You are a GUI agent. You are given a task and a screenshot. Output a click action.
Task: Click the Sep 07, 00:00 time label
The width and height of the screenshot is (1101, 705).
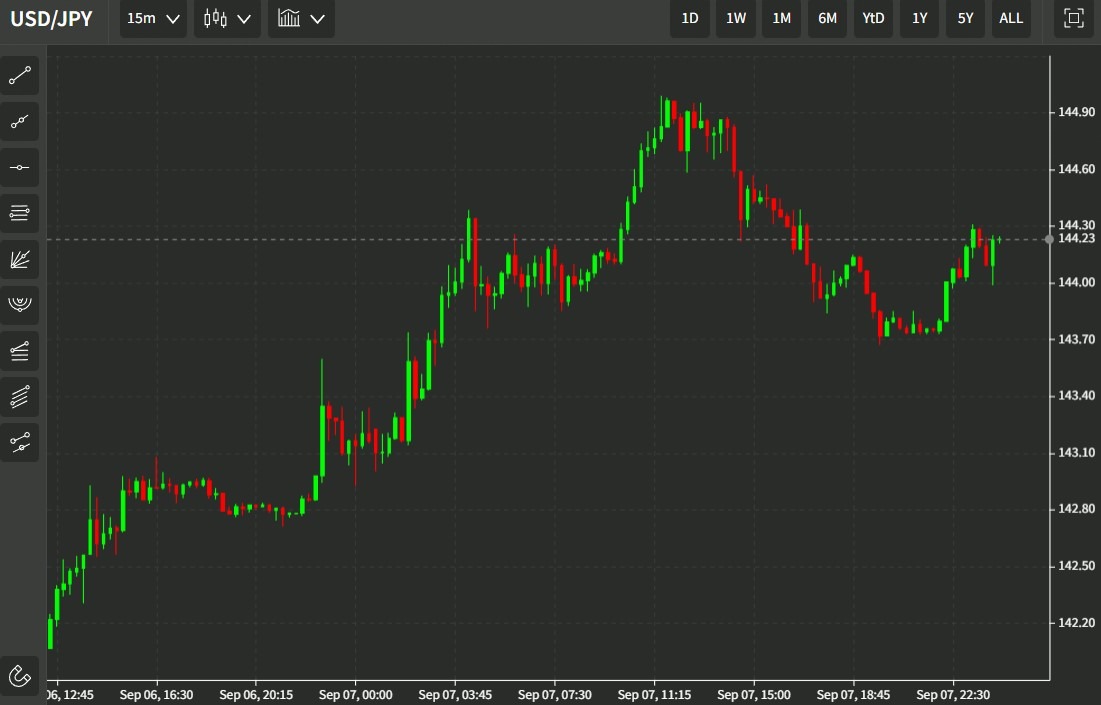(355, 694)
